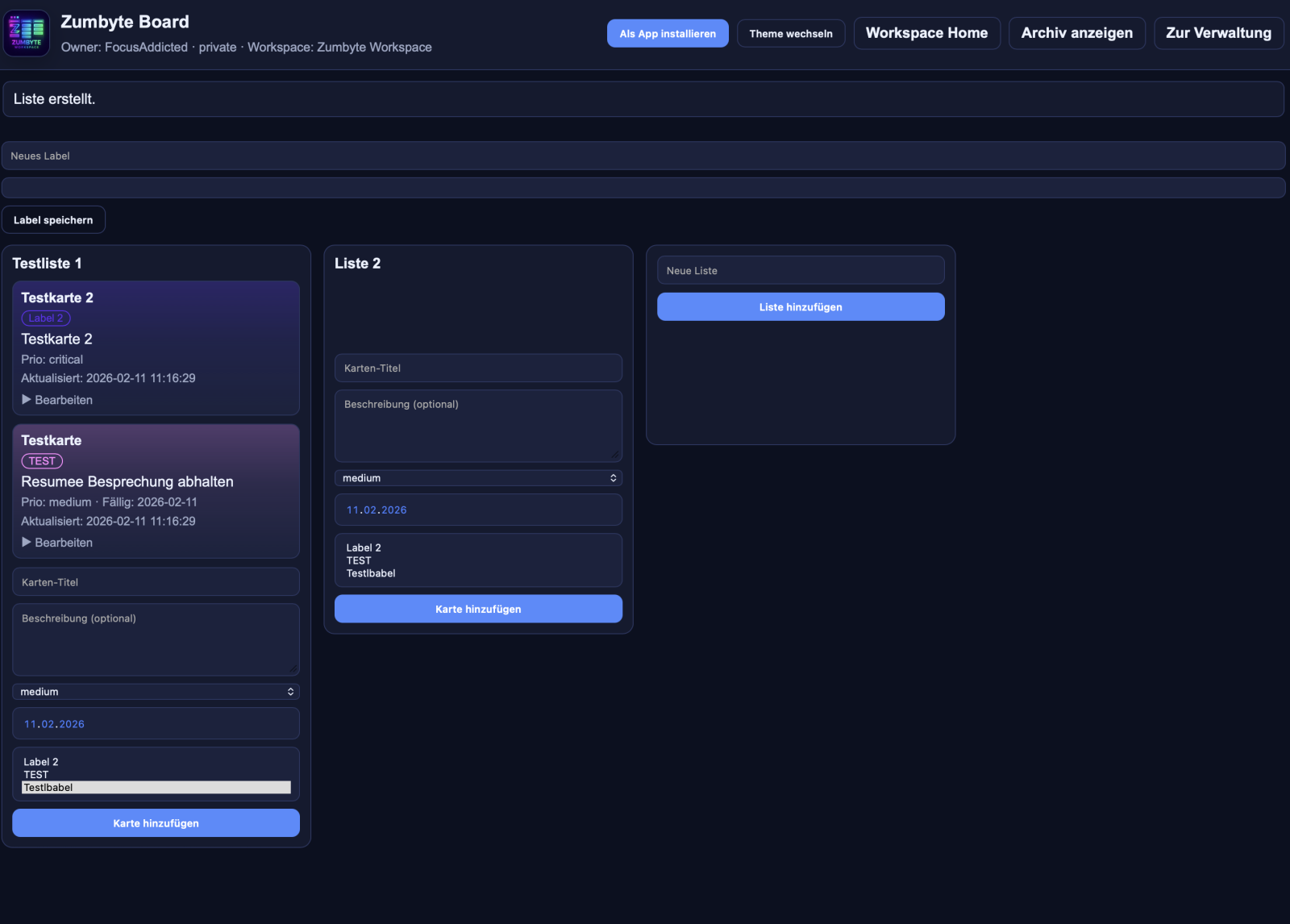
Task: Select 'TEST' in the Liste 2 label list
Action: [359, 560]
